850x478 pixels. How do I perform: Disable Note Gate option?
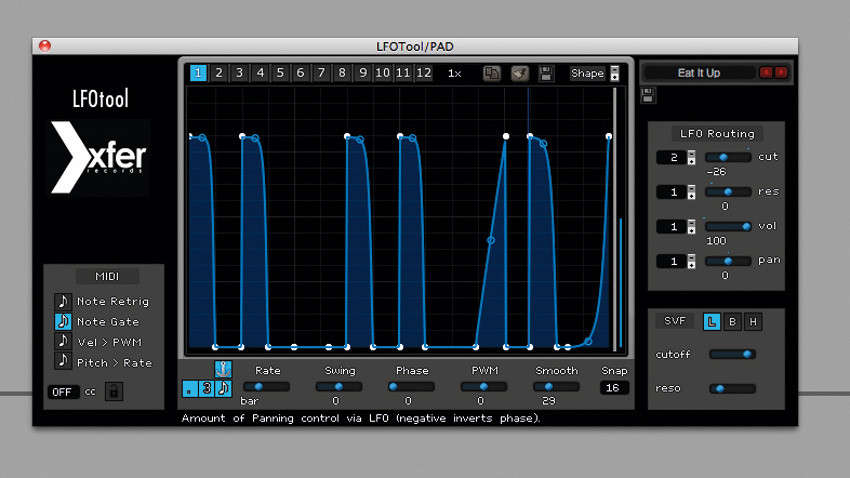63,322
